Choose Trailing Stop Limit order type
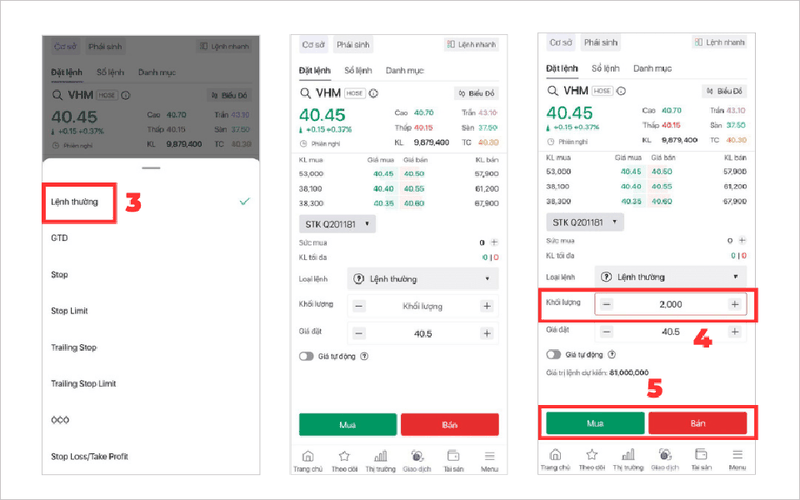 coord(84,384)
